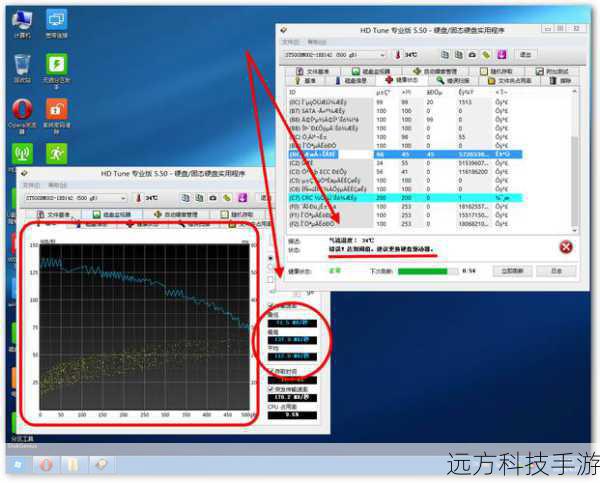Select the filled radio button right of the graph
Viewport: 600px width, 483px height.
pyautogui.click(x=271, y=258)
